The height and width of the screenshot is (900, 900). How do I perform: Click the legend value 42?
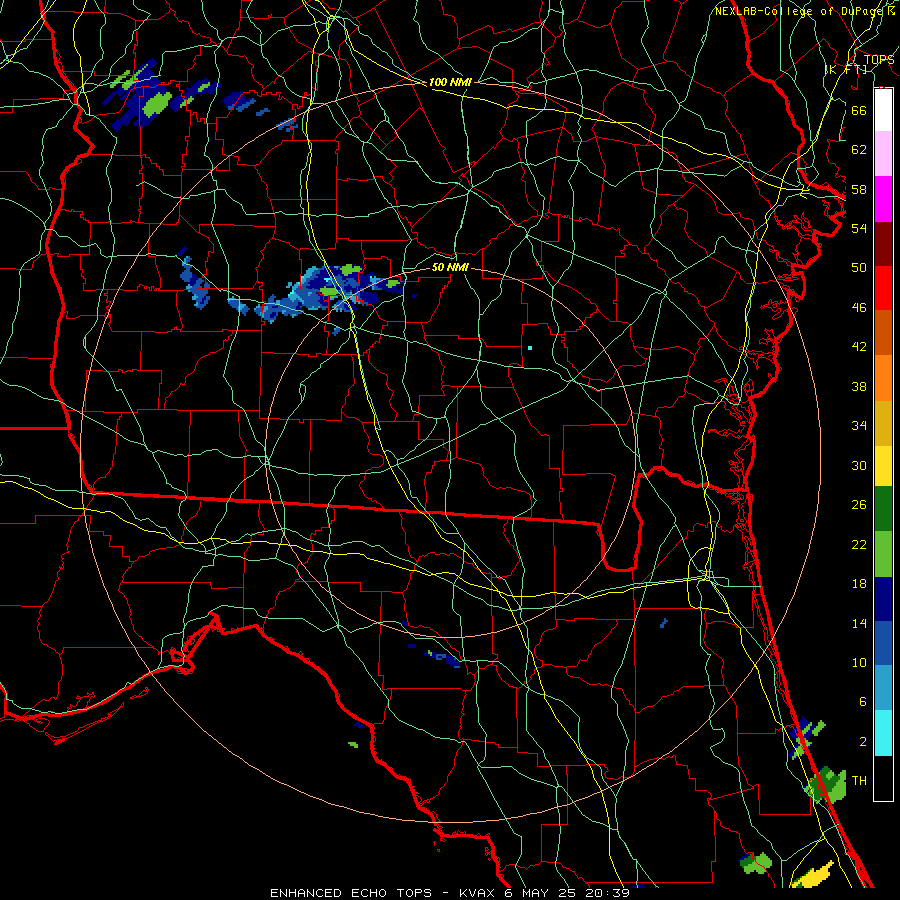[859, 347]
